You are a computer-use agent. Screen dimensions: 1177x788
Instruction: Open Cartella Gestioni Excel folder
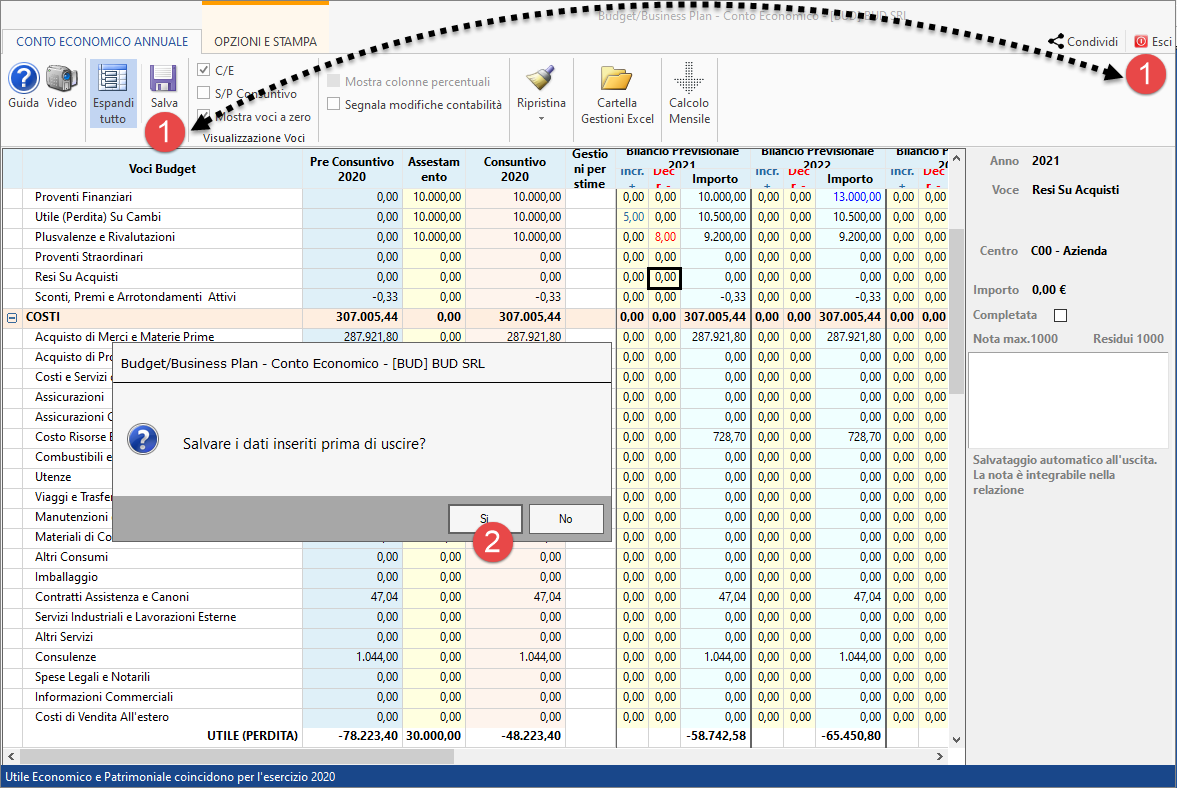coord(617,79)
